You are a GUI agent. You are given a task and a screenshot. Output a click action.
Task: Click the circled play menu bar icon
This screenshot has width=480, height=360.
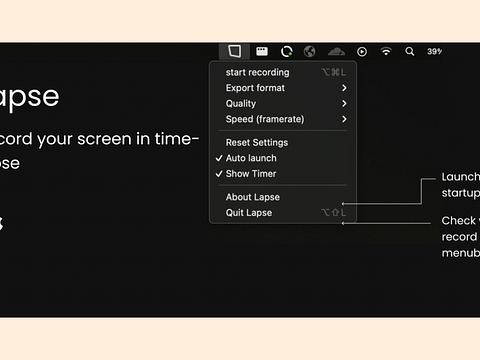(362, 51)
